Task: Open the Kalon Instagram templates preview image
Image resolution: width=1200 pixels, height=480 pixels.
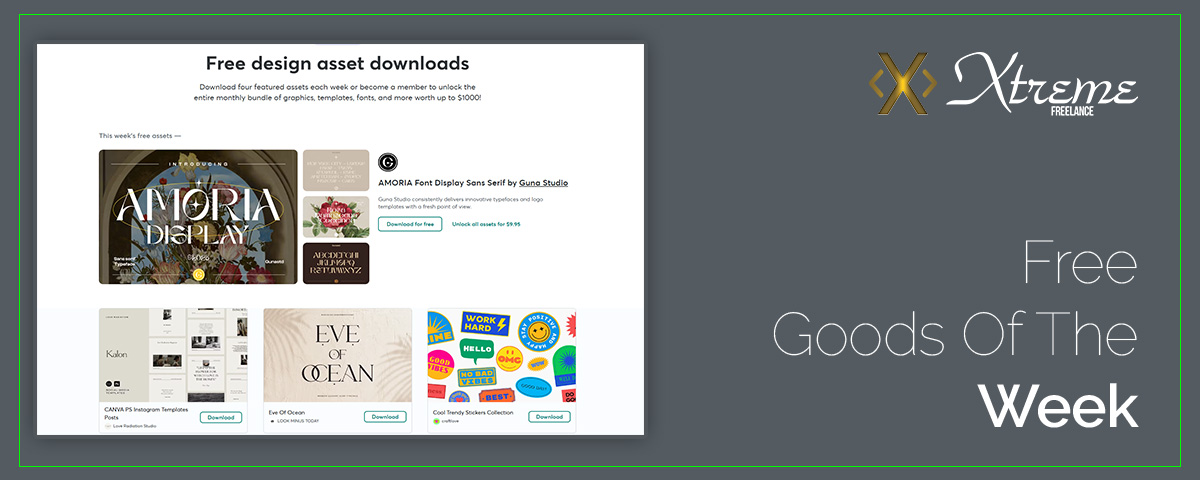Action: click(173, 355)
